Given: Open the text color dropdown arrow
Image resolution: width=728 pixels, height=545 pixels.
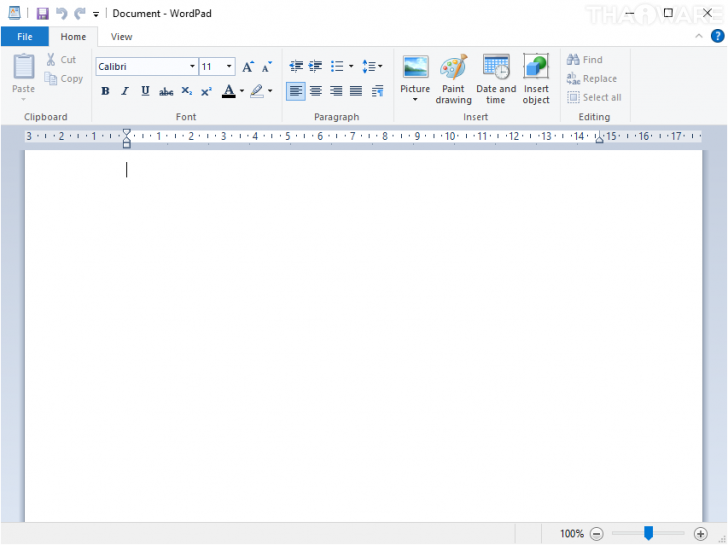Looking at the screenshot, I should pyautogui.click(x=242, y=91).
